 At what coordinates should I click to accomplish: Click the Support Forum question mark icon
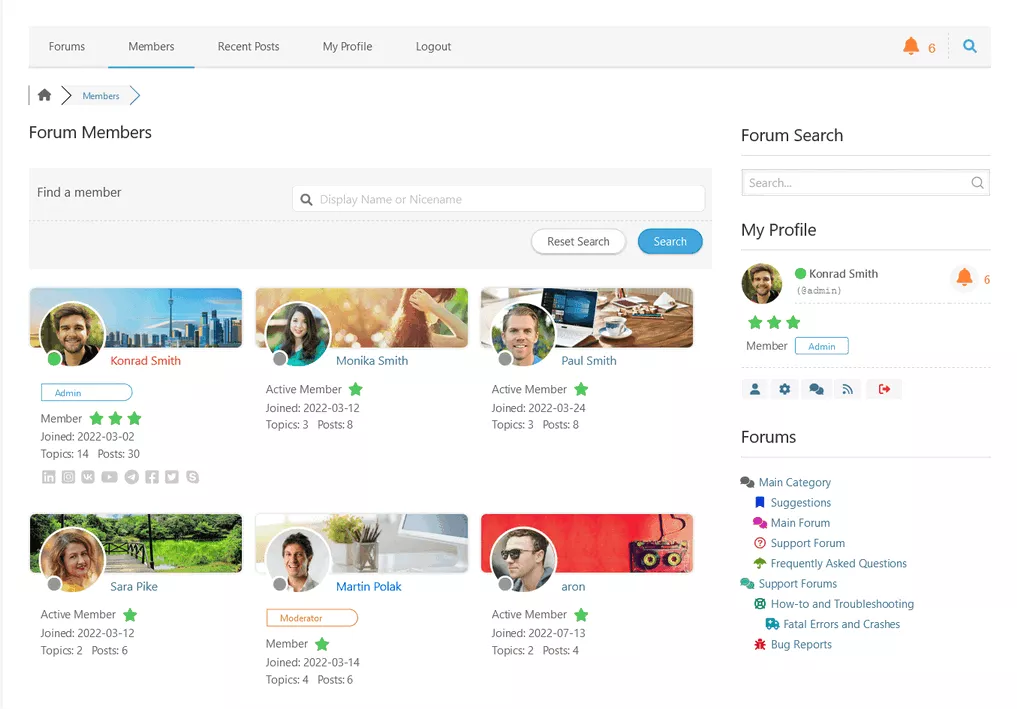pyautogui.click(x=760, y=543)
